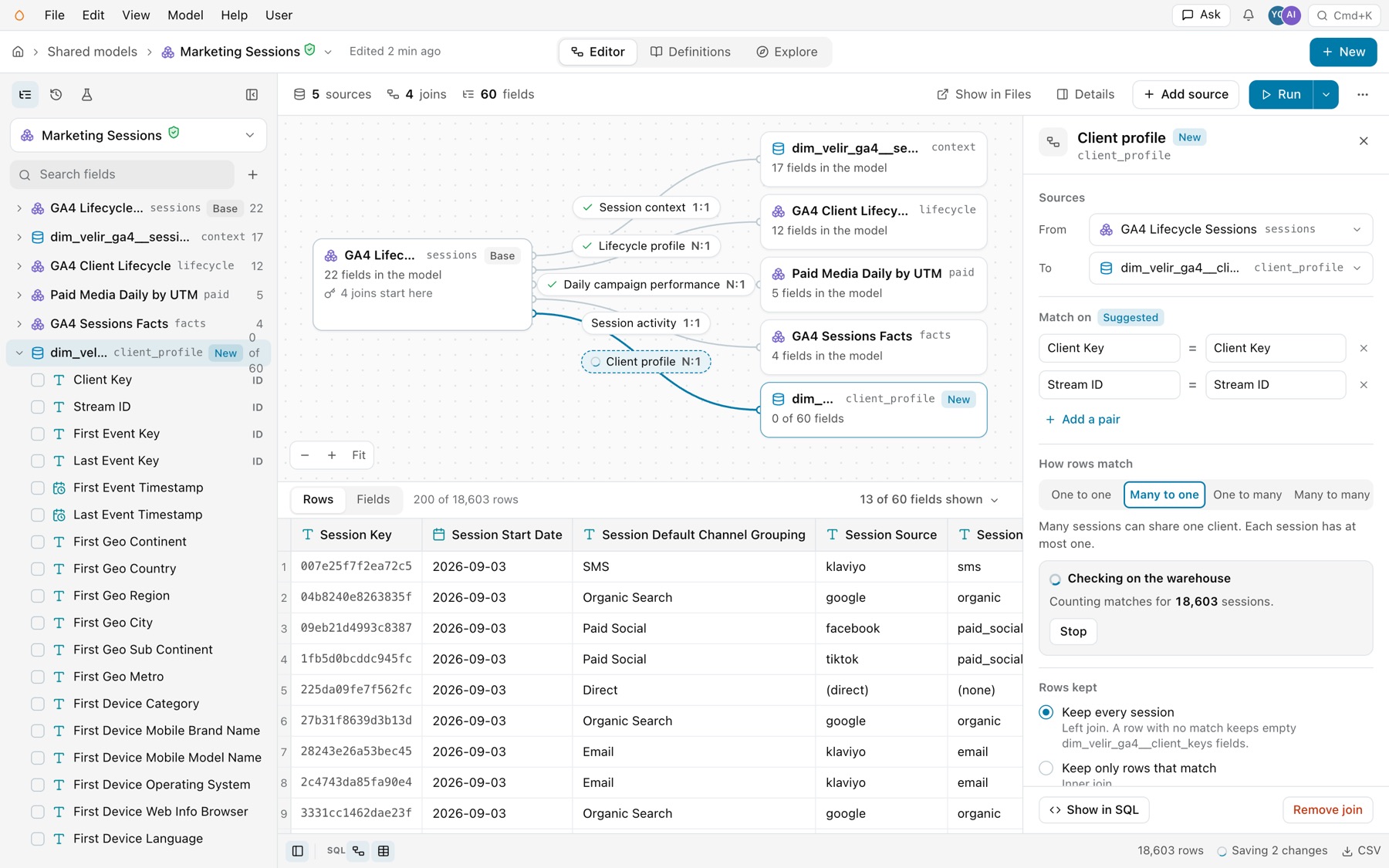The height and width of the screenshot is (868, 1389).
Task: Switch to the Definitions tab
Action: 691,52
